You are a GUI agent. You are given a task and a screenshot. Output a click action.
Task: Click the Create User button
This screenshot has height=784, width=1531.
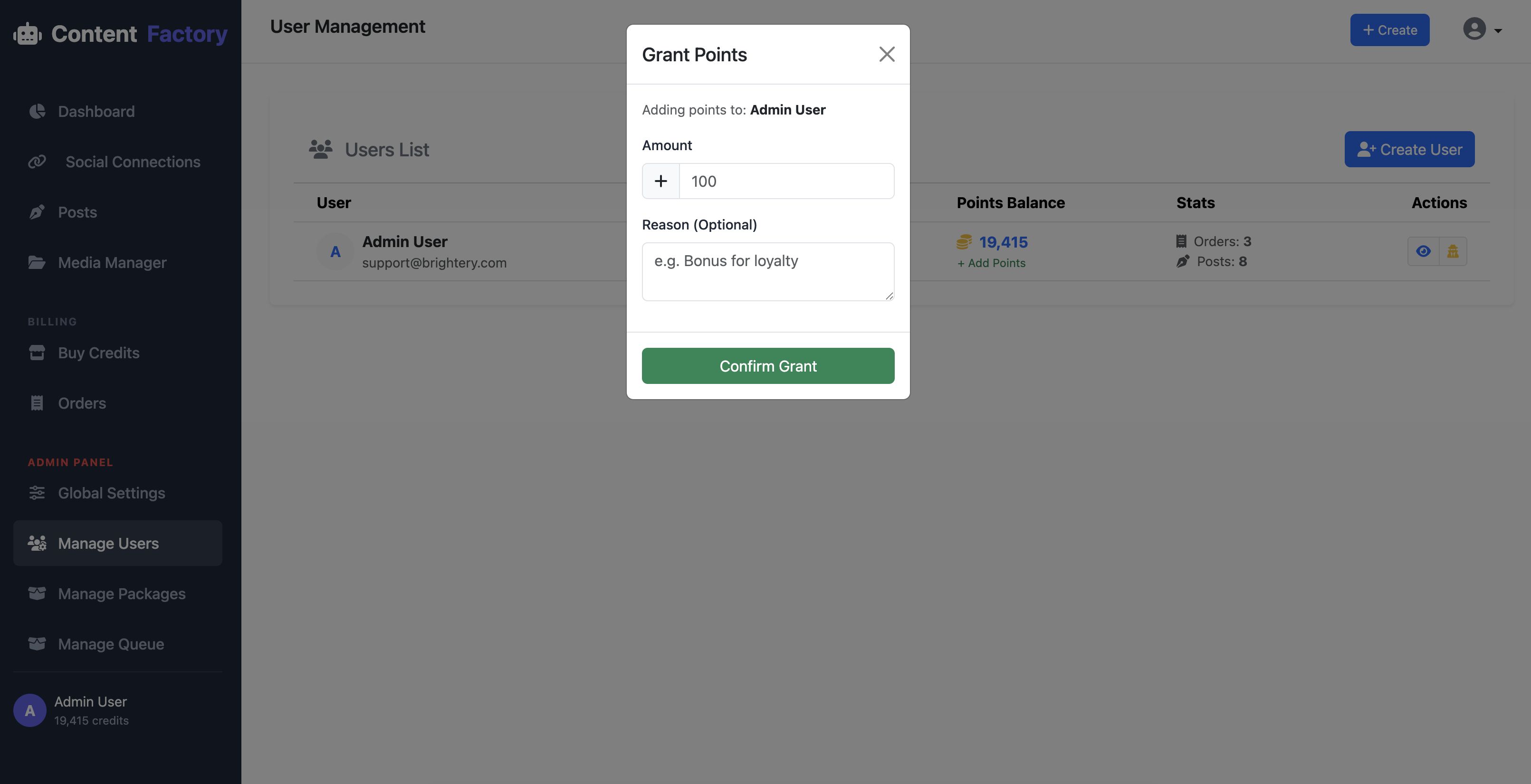tap(1409, 149)
